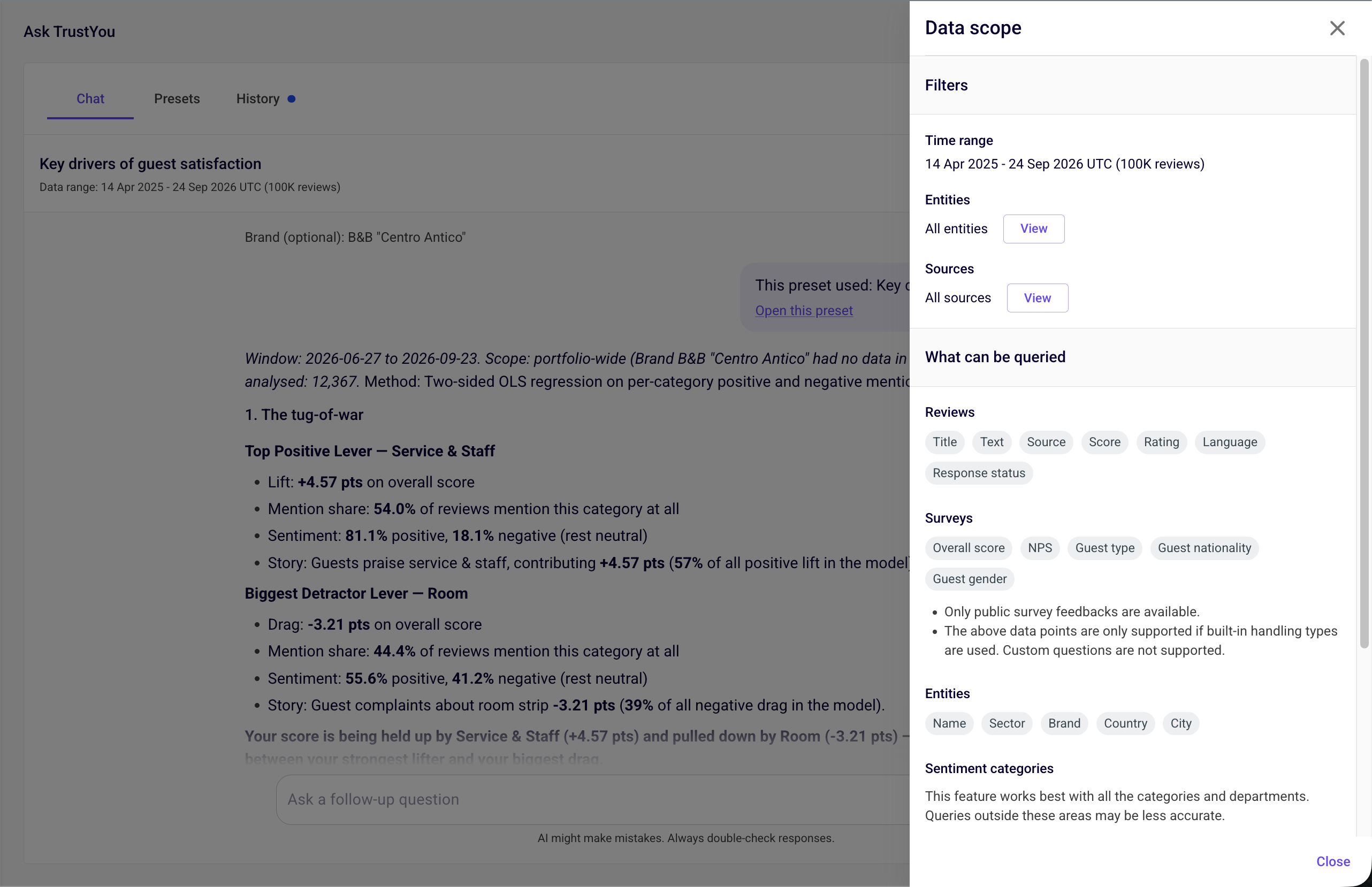The height and width of the screenshot is (887, 1372).
Task: Click the Biggest Detractor Lever heading
Action: point(356,594)
